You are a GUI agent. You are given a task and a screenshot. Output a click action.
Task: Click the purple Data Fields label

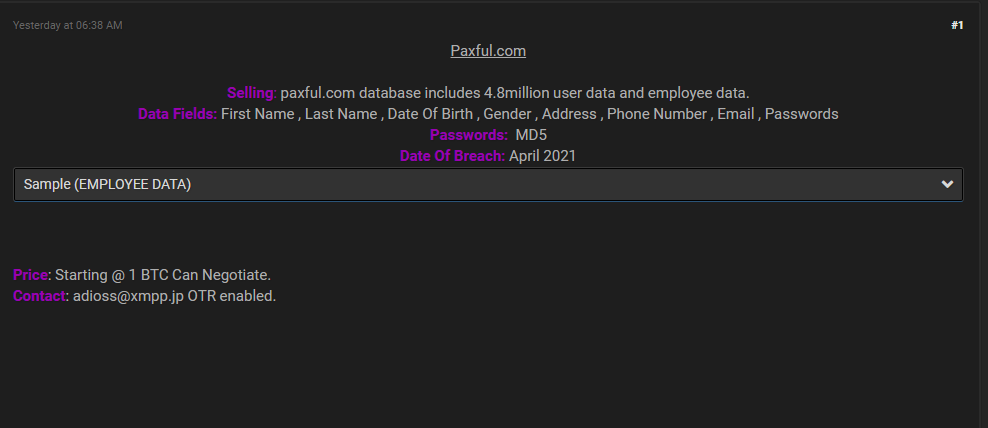pyautogui.click(x=178, y=114)
